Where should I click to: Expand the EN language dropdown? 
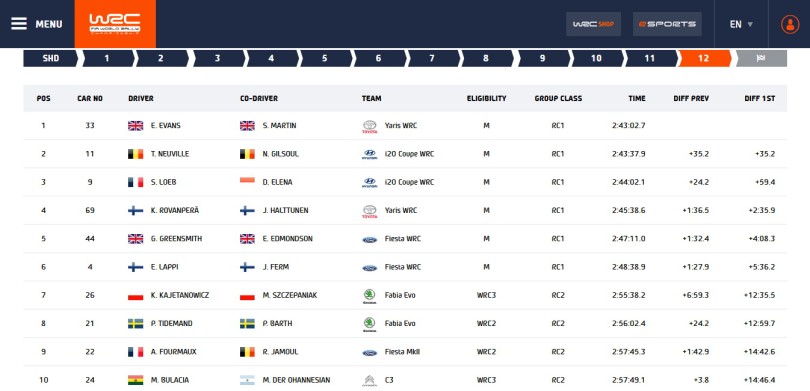(x=741, y=24)
